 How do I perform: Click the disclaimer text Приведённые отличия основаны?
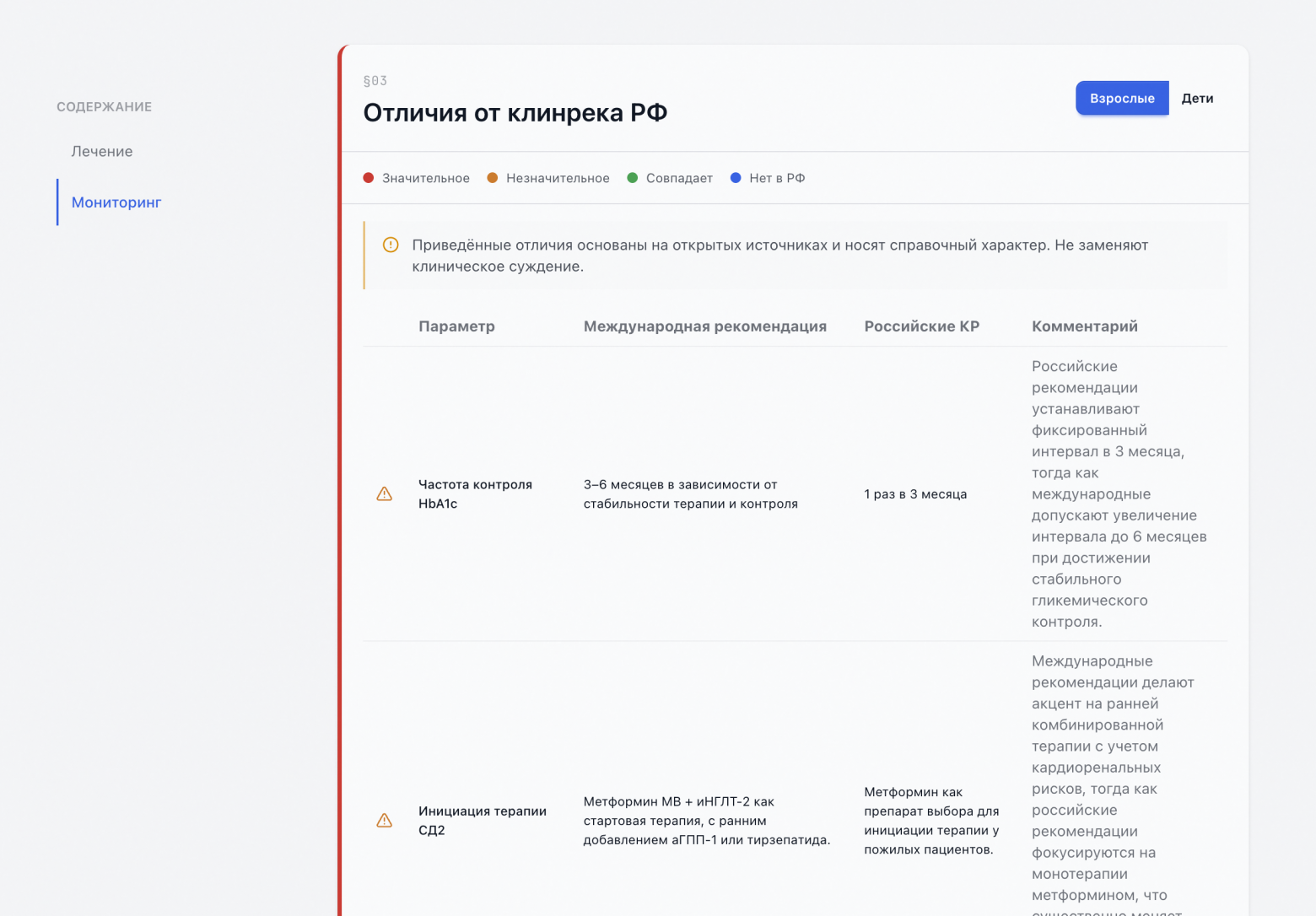pos(780,256)
